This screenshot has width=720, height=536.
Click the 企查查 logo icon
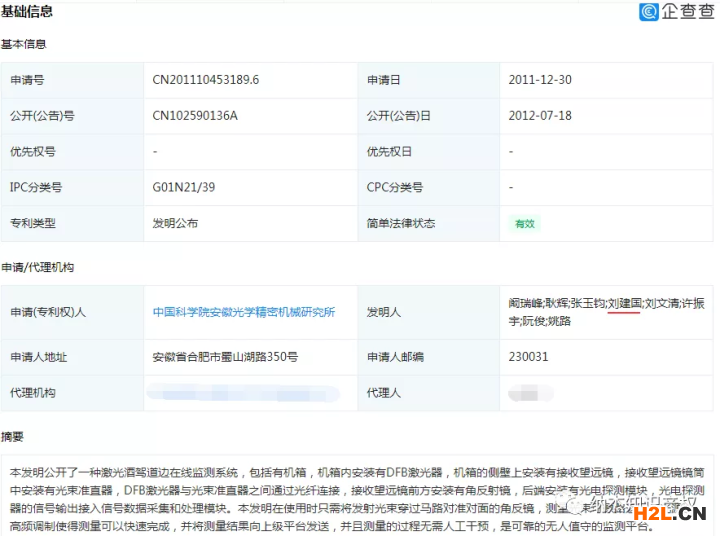tap(649, 12)
